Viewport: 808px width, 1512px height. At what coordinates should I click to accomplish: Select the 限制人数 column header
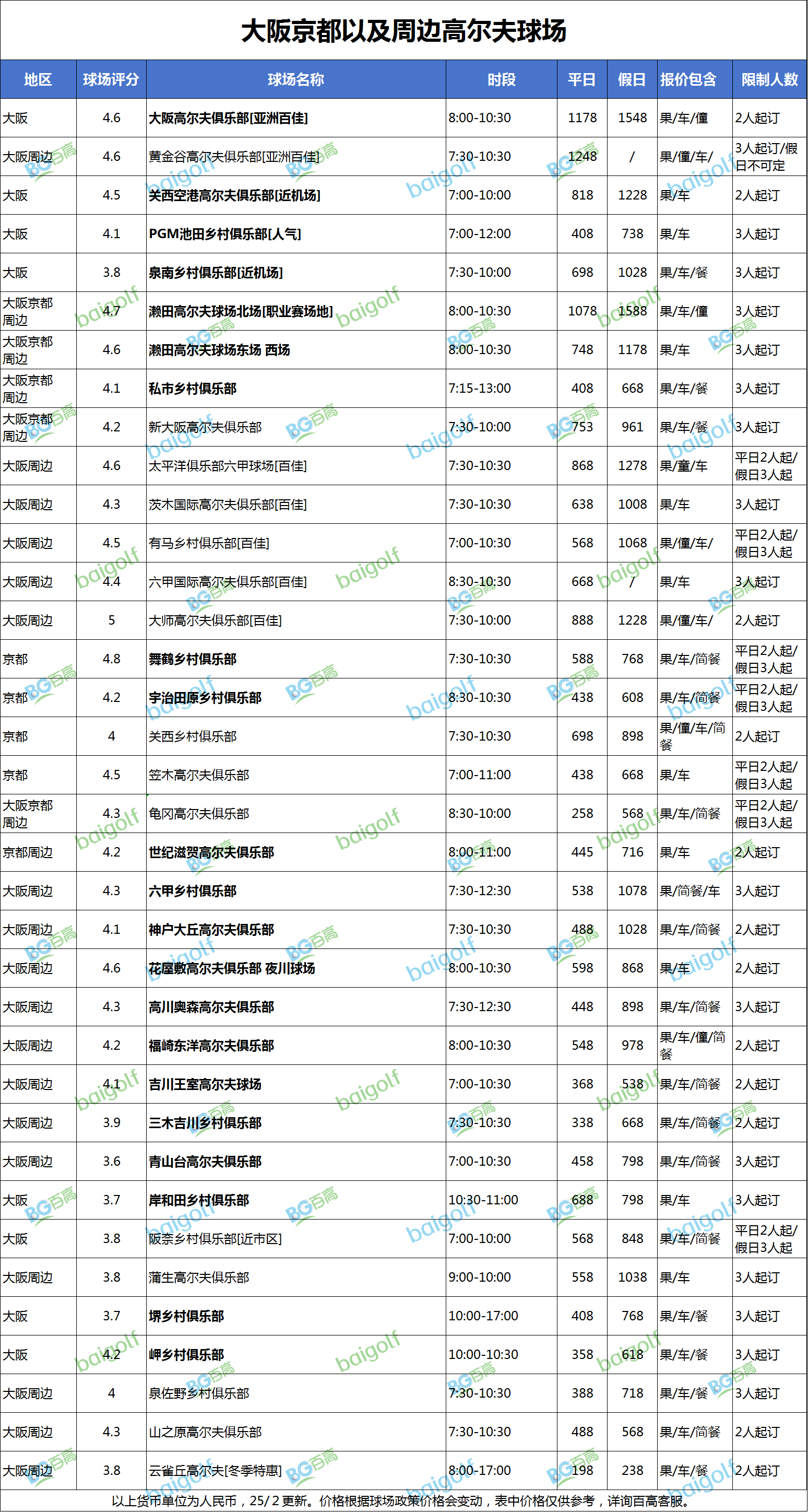coord(769,79)
